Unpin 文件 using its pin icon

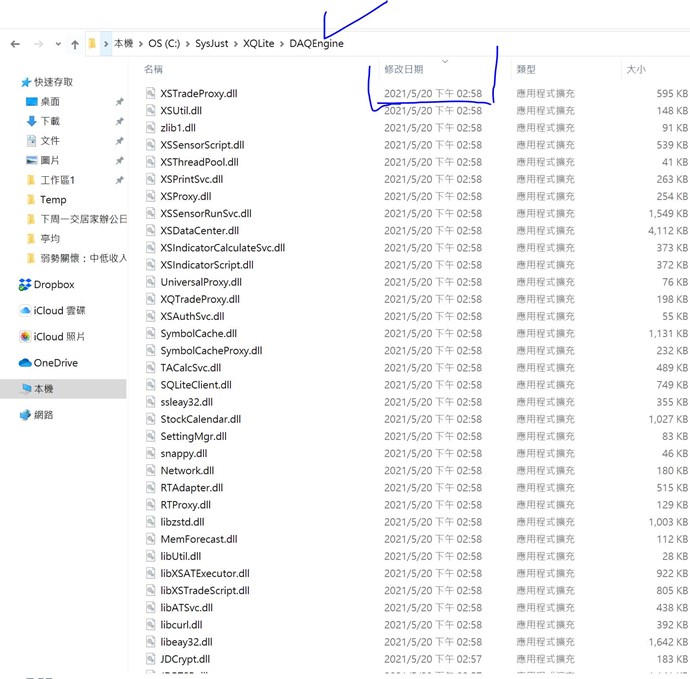coord(119,141)
